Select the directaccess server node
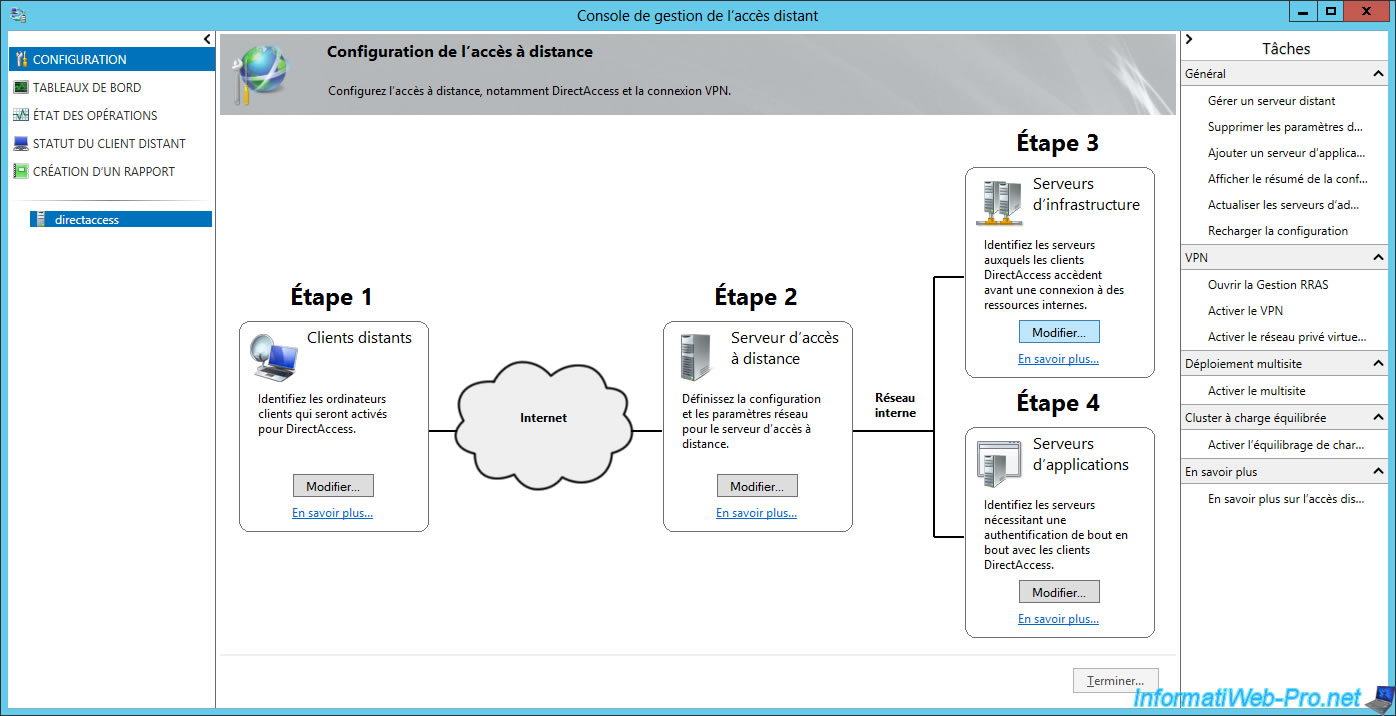 pos(86,219)
